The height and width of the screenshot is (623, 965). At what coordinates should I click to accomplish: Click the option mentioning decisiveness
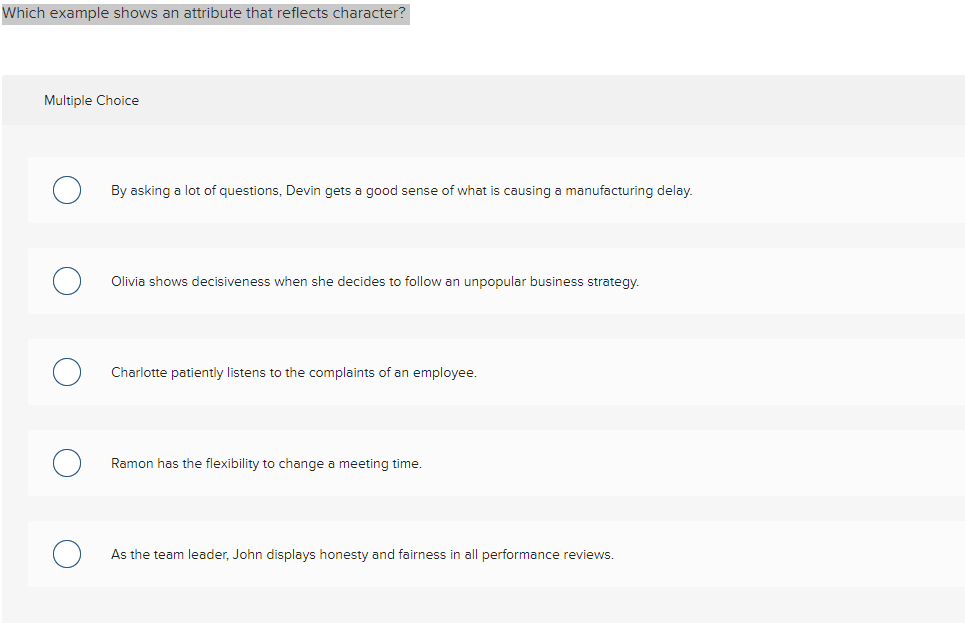375,281
